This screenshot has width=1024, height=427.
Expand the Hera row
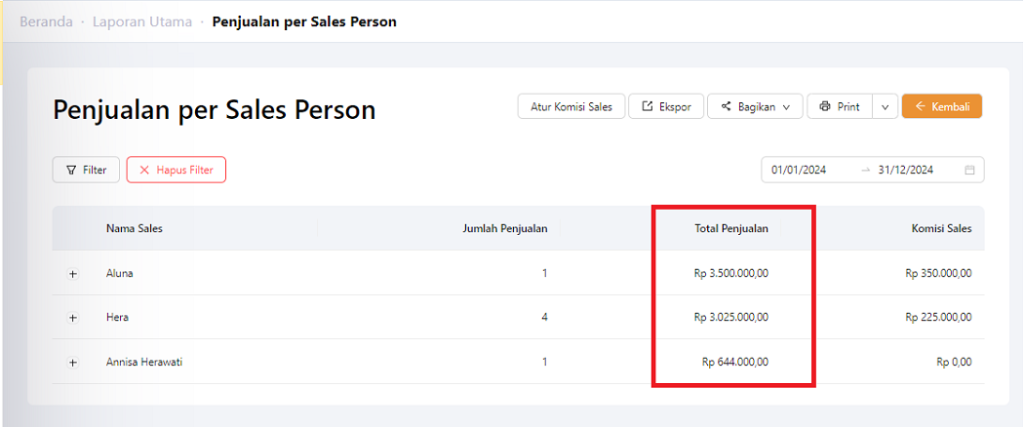coord(72,317)
